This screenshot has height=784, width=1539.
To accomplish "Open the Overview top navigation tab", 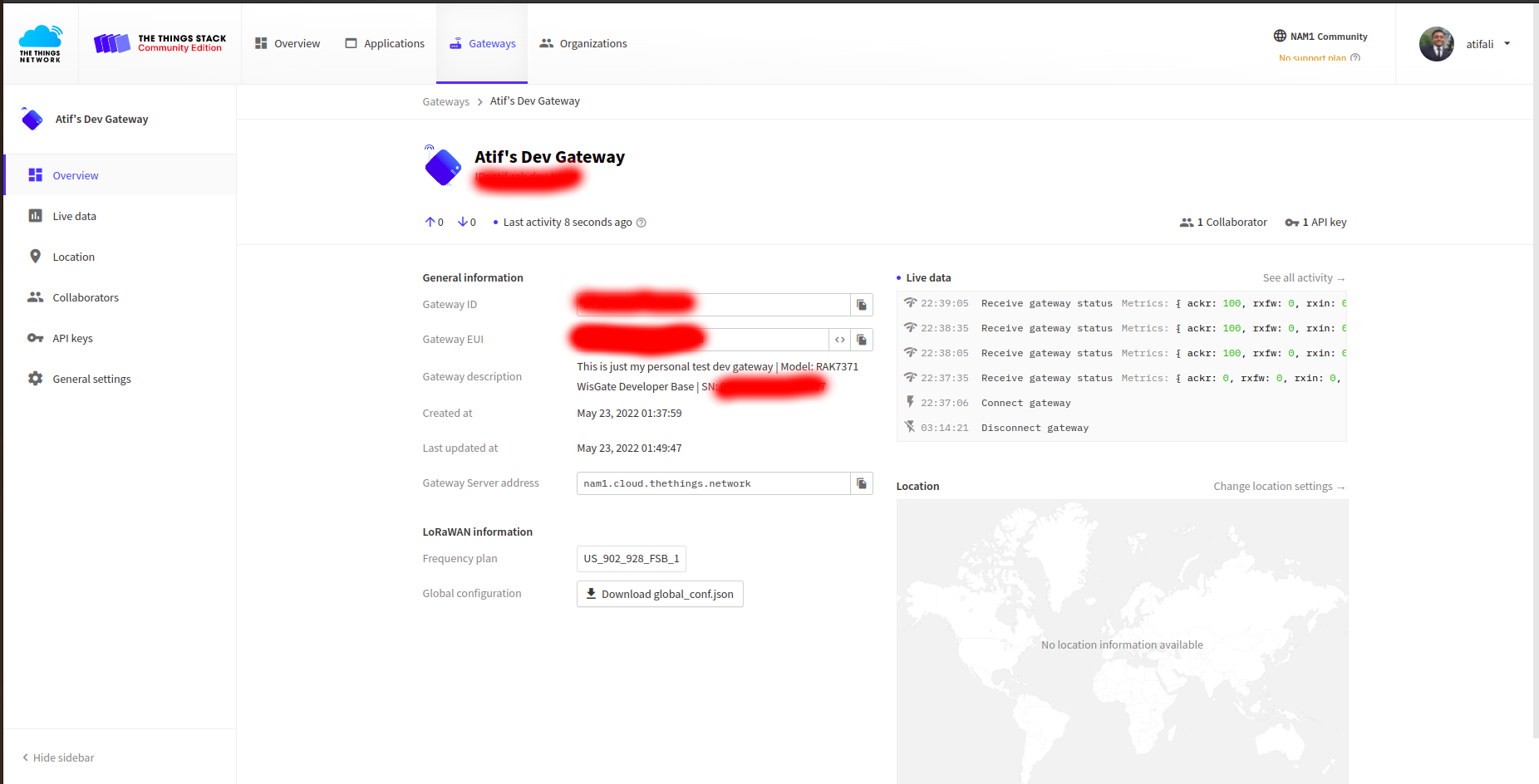I will pos(287,43).
